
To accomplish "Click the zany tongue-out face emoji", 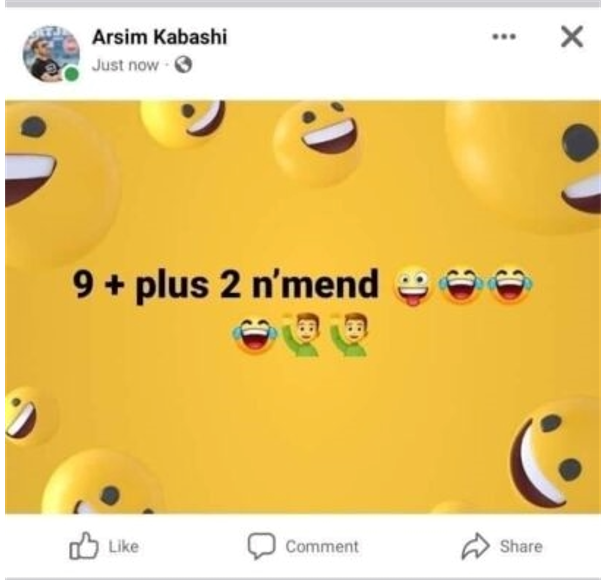I will pos(412,285).
